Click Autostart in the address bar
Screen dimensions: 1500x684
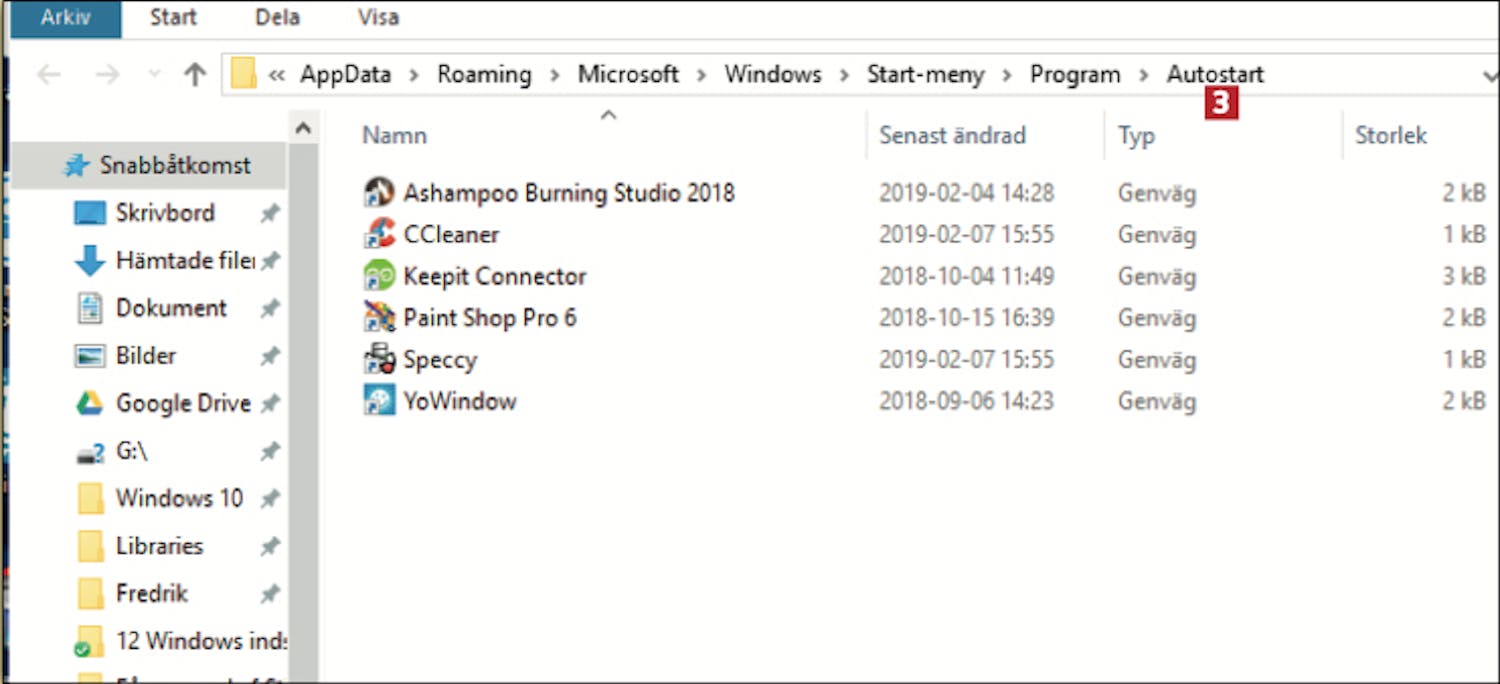point(1215,75)
